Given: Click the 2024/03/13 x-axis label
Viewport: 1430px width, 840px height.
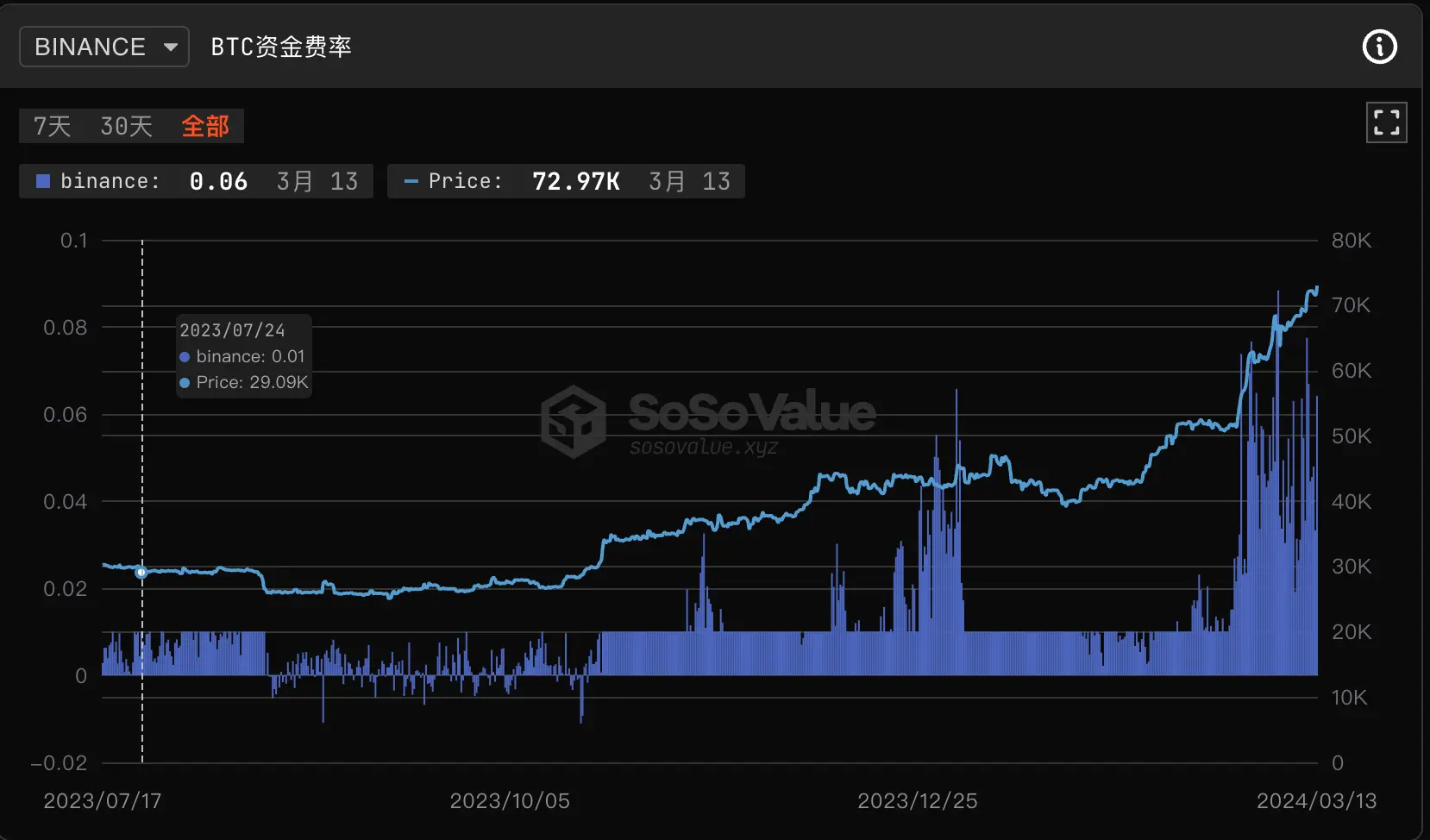Looking at the screenshot, I should 1316,800.
